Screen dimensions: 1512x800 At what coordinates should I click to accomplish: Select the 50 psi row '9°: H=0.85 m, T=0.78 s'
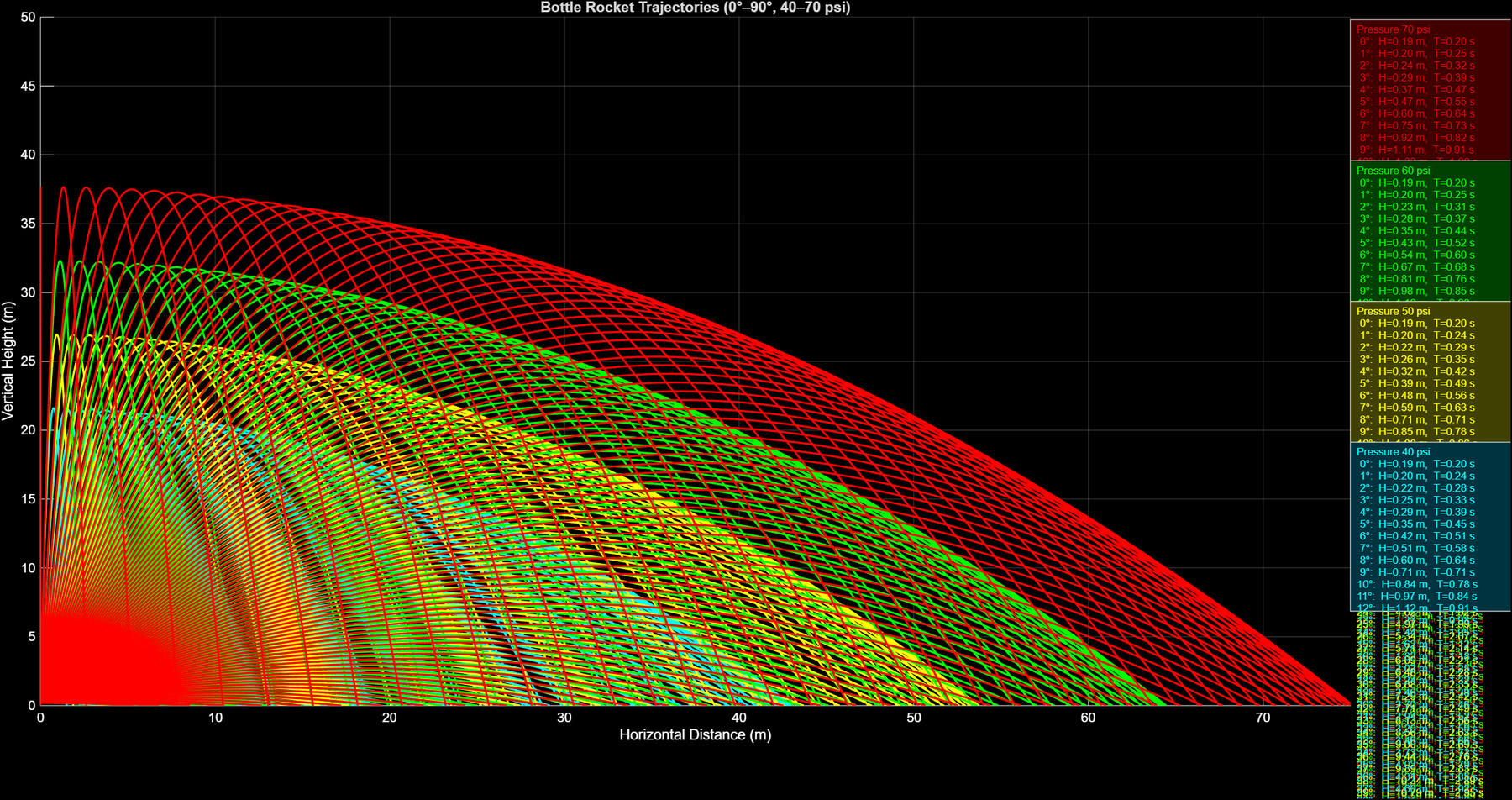click(1417, 432)
